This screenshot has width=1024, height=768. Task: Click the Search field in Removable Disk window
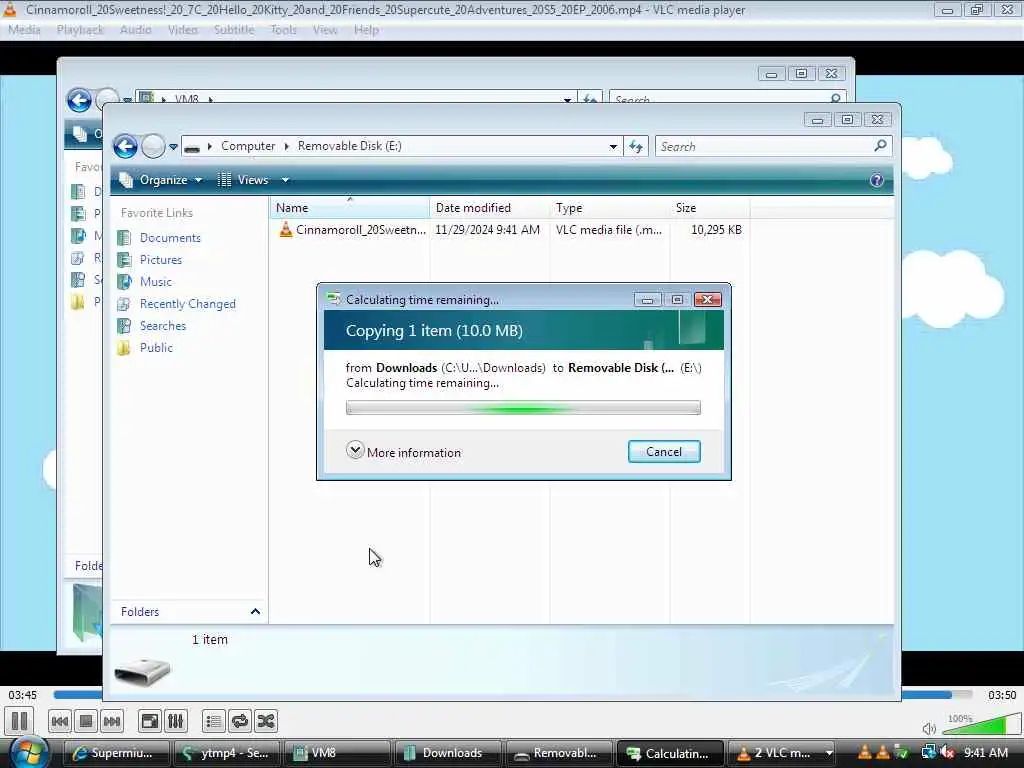click(764, 147)
